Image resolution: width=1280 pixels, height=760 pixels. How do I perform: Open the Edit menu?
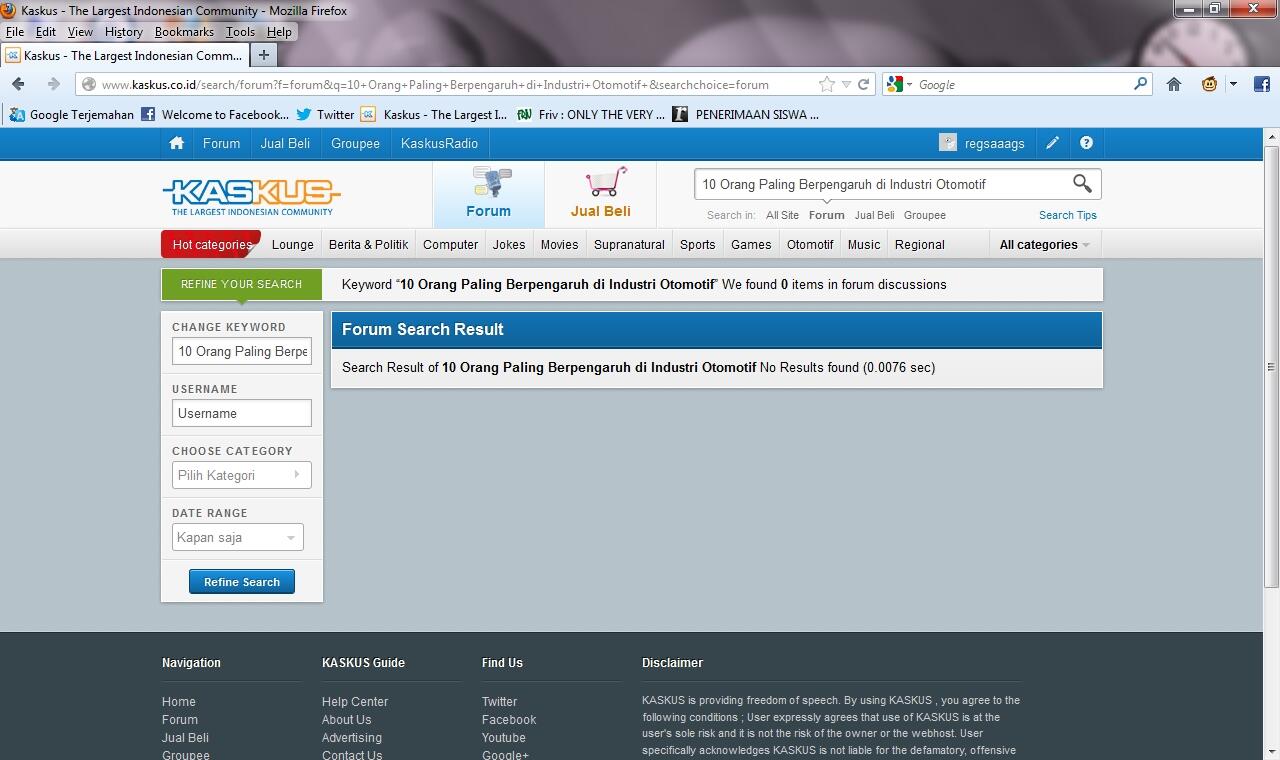click(45, 32)
